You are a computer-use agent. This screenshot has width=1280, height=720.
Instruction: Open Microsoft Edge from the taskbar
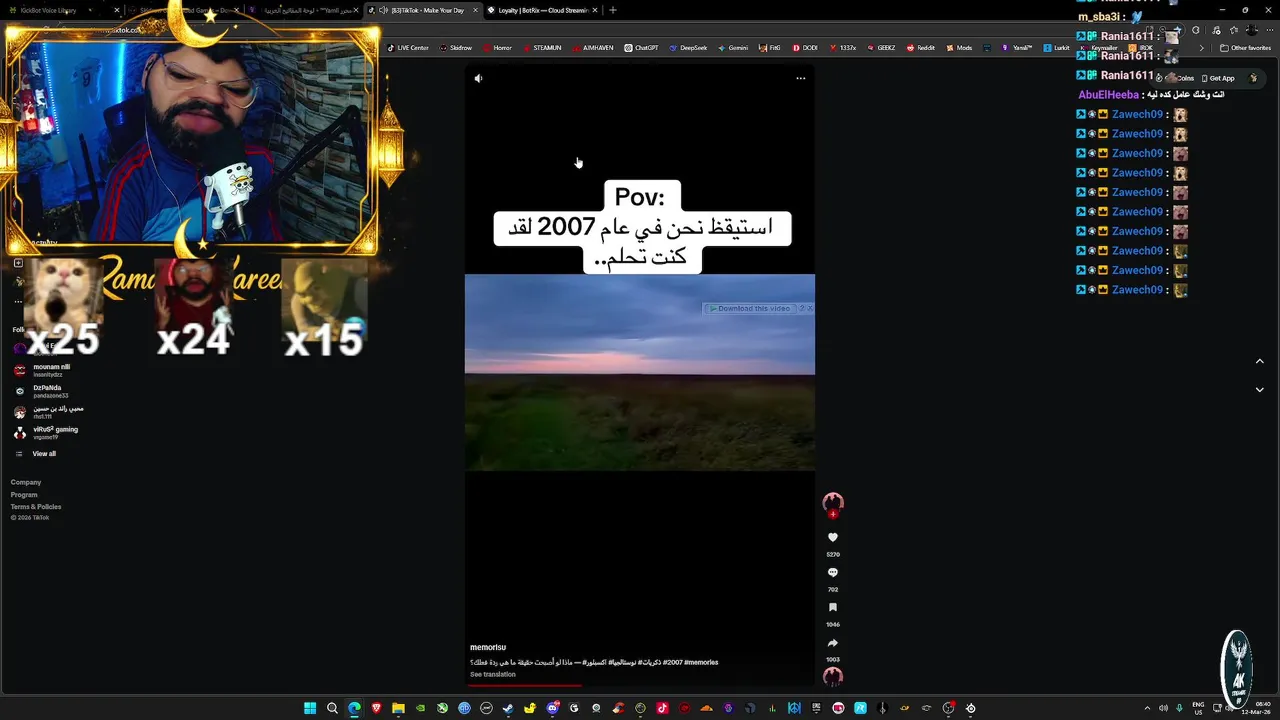[354, 708]
